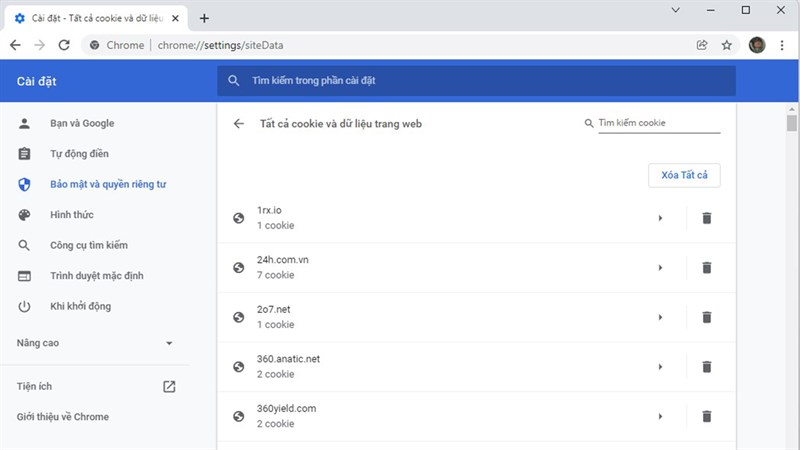Expand 360.anatic.net cookie details arrow
The image size is (800, 450).
pyautogui.click(x=660, y=367)
